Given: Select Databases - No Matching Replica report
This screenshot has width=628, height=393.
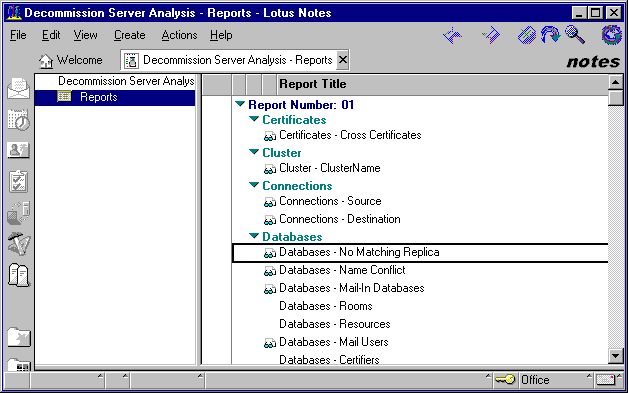Looking at the screenshot, I should pos(421,252).
